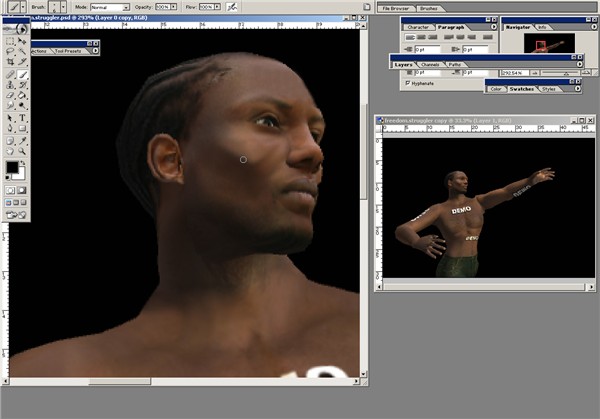Open Tool Preset picker dropdown

coord(23,7)
